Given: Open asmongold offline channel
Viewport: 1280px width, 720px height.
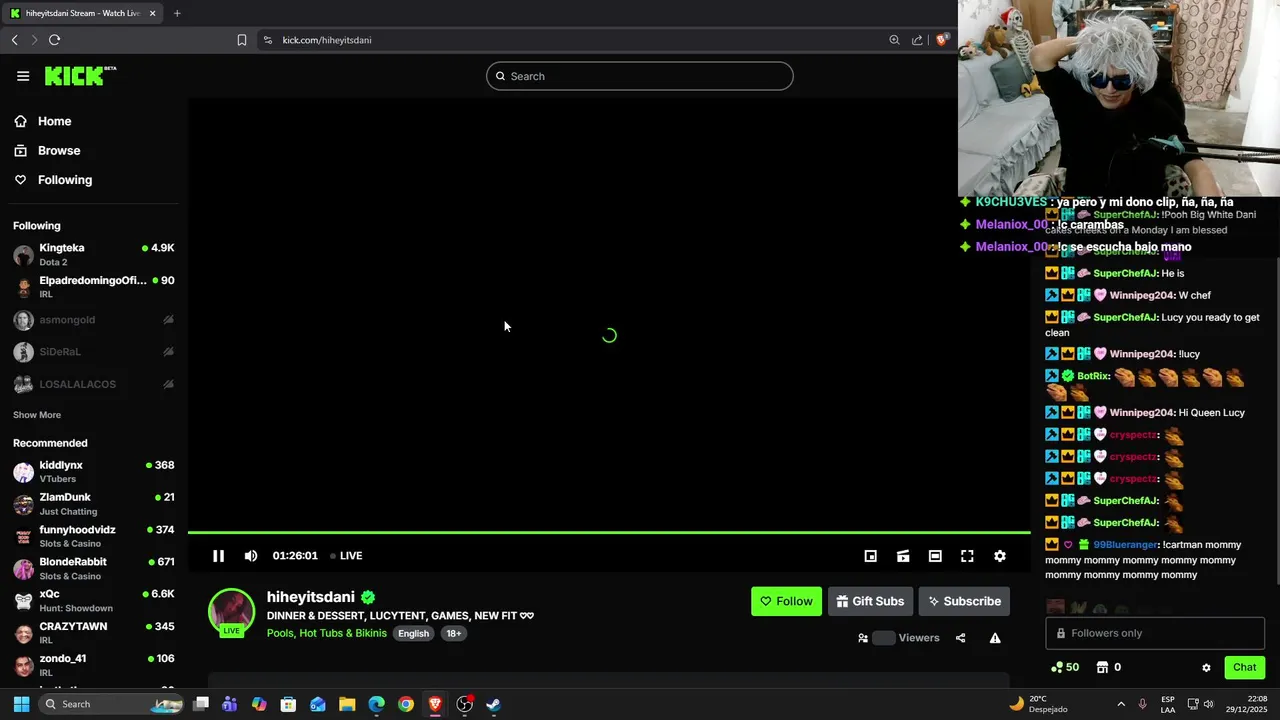Looking at the screenshot, I should (x=92, y=320).
